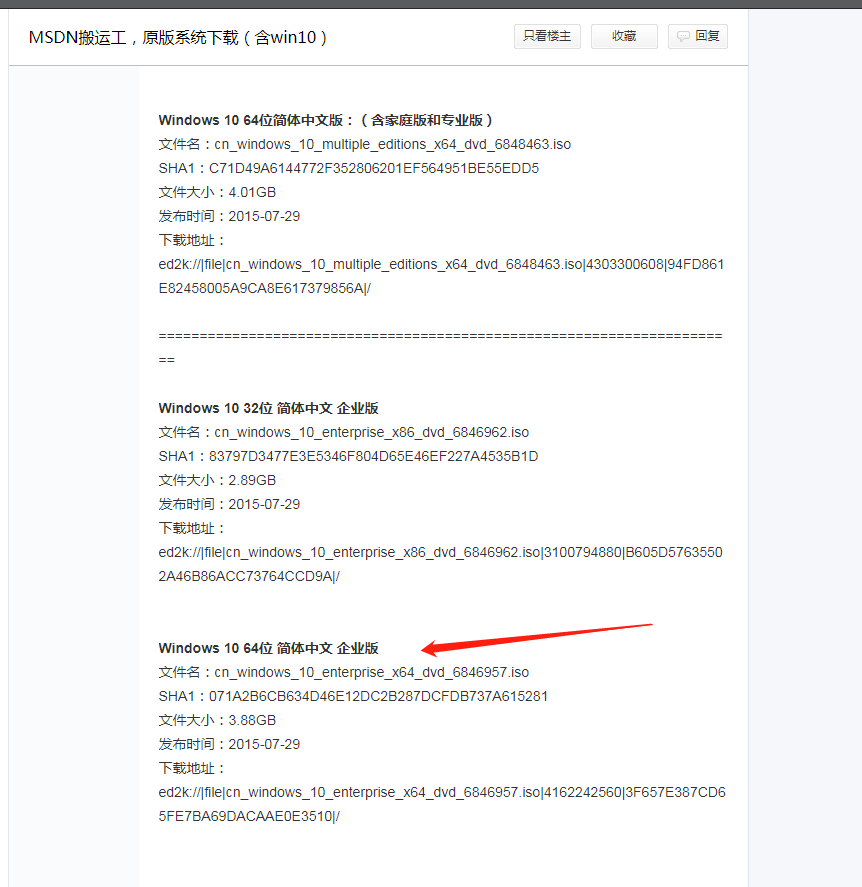Click the file size 2.89GB line
The width and height of the screenshot is (862, 887).
click(217, 480)
